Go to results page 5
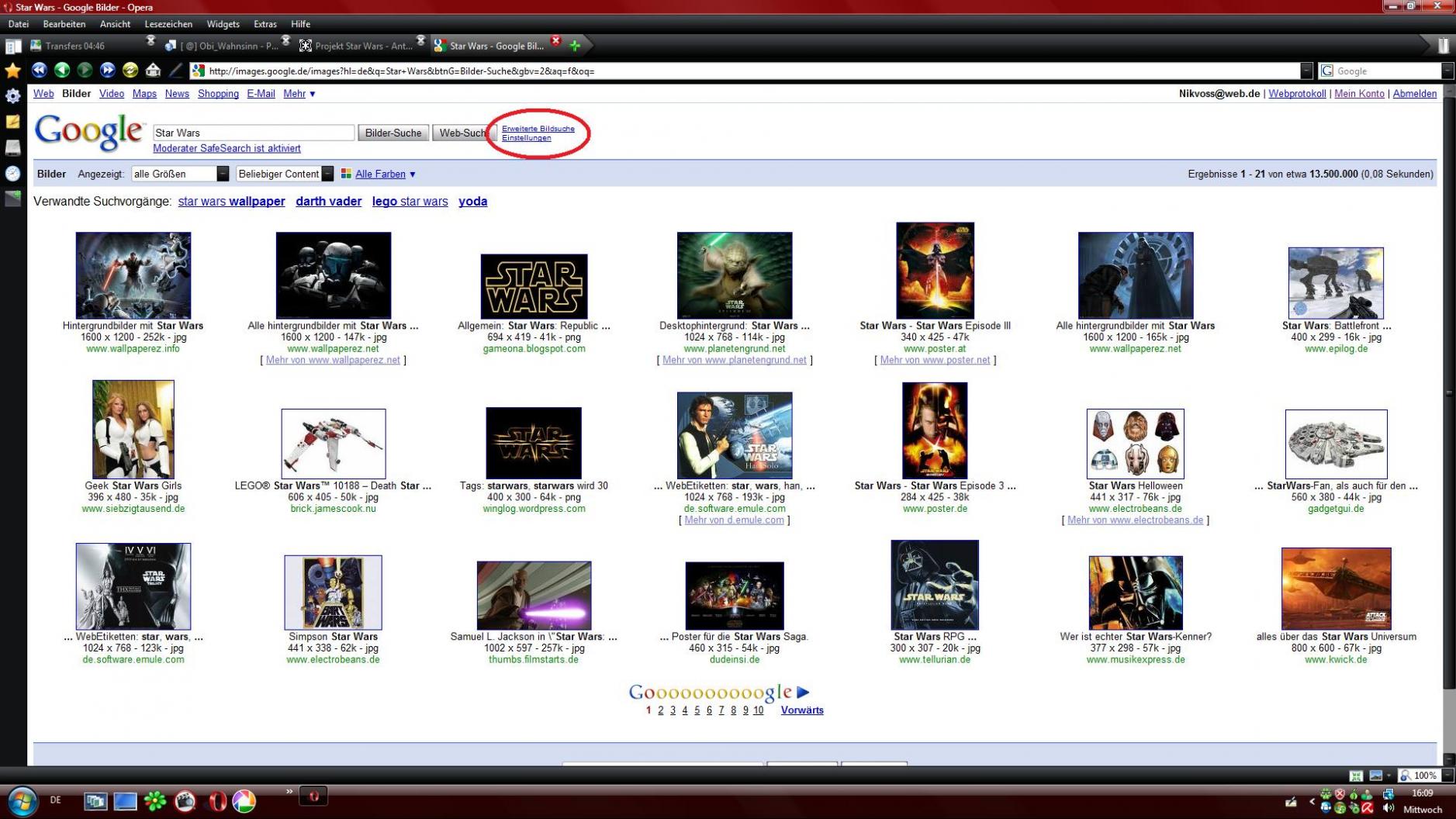 coord(697,710)
